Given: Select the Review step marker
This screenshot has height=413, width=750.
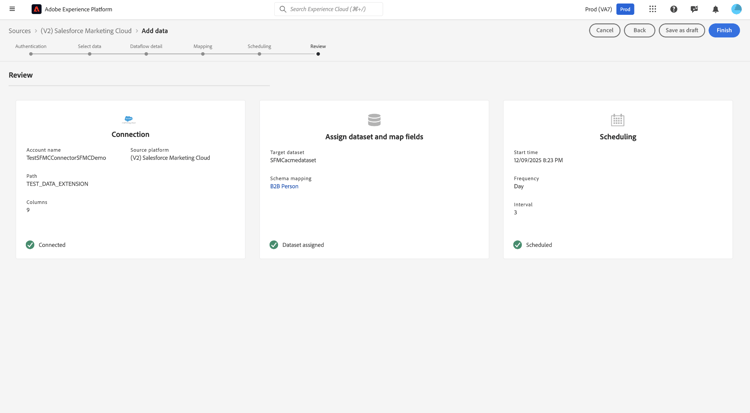Looking at the screenshot, I should [x=318, y=54].
